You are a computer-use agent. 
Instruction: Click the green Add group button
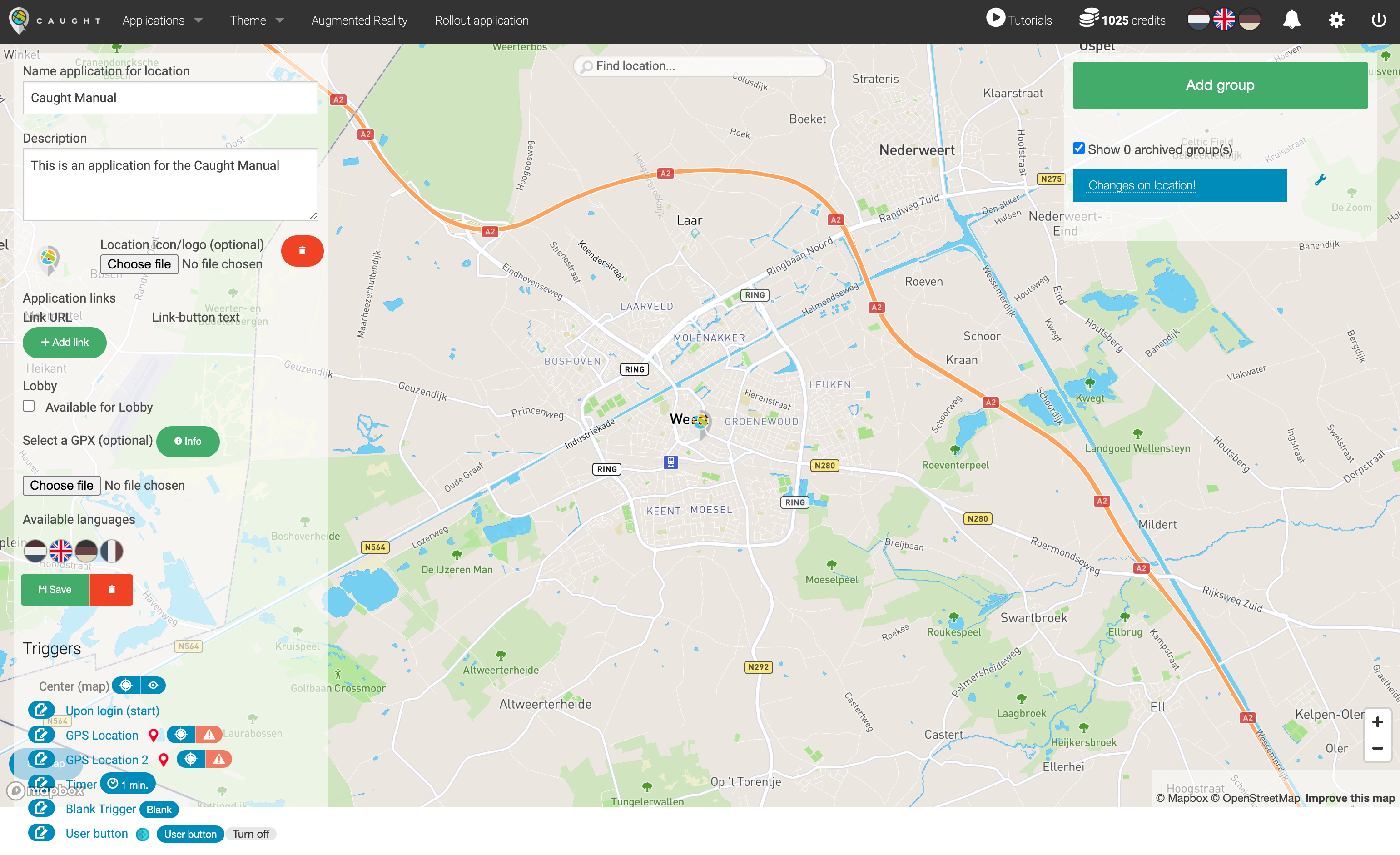click(x=1219, y=85)
